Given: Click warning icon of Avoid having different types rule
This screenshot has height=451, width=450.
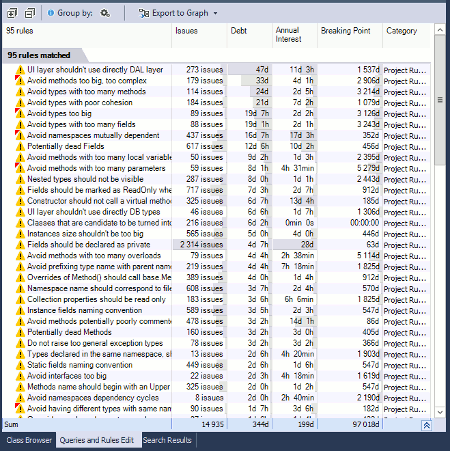Looking at the screenshot, I should (x=20, y=409).
